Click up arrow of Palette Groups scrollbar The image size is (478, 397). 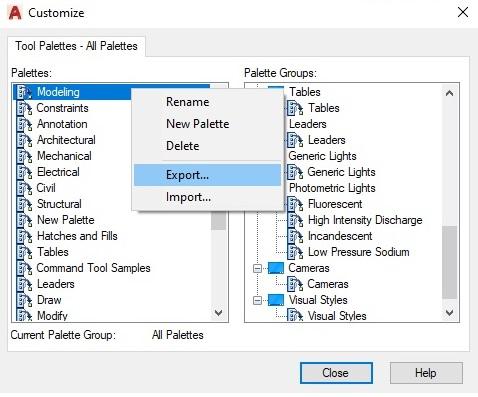click(449, 93)
